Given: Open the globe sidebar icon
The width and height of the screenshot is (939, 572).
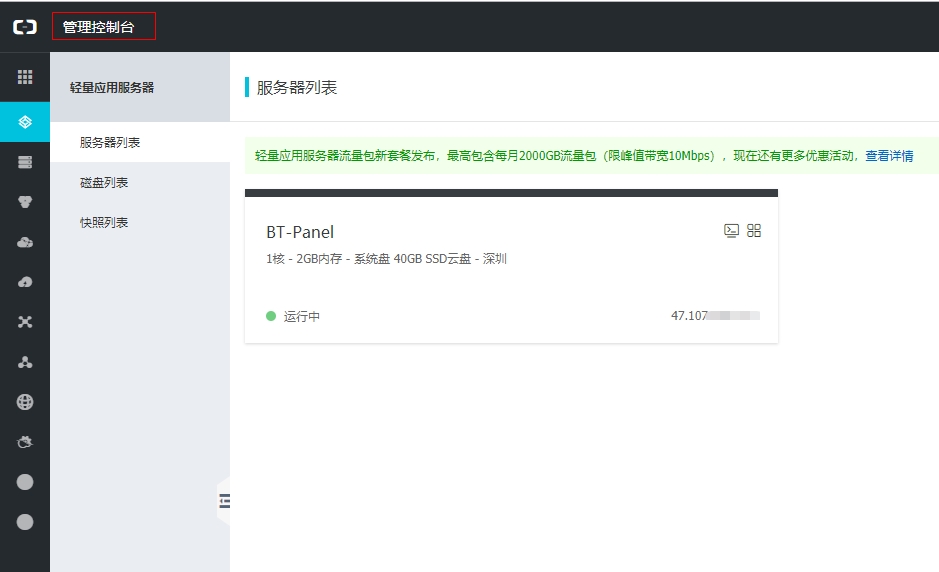Looking at the screenshot, I should click(x=25, y=402).
